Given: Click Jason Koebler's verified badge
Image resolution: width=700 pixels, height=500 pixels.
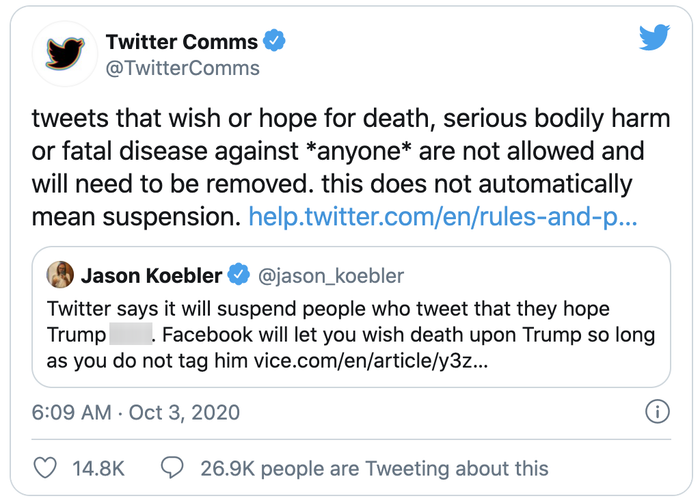Looking at the screenshot, I should 239,274.
